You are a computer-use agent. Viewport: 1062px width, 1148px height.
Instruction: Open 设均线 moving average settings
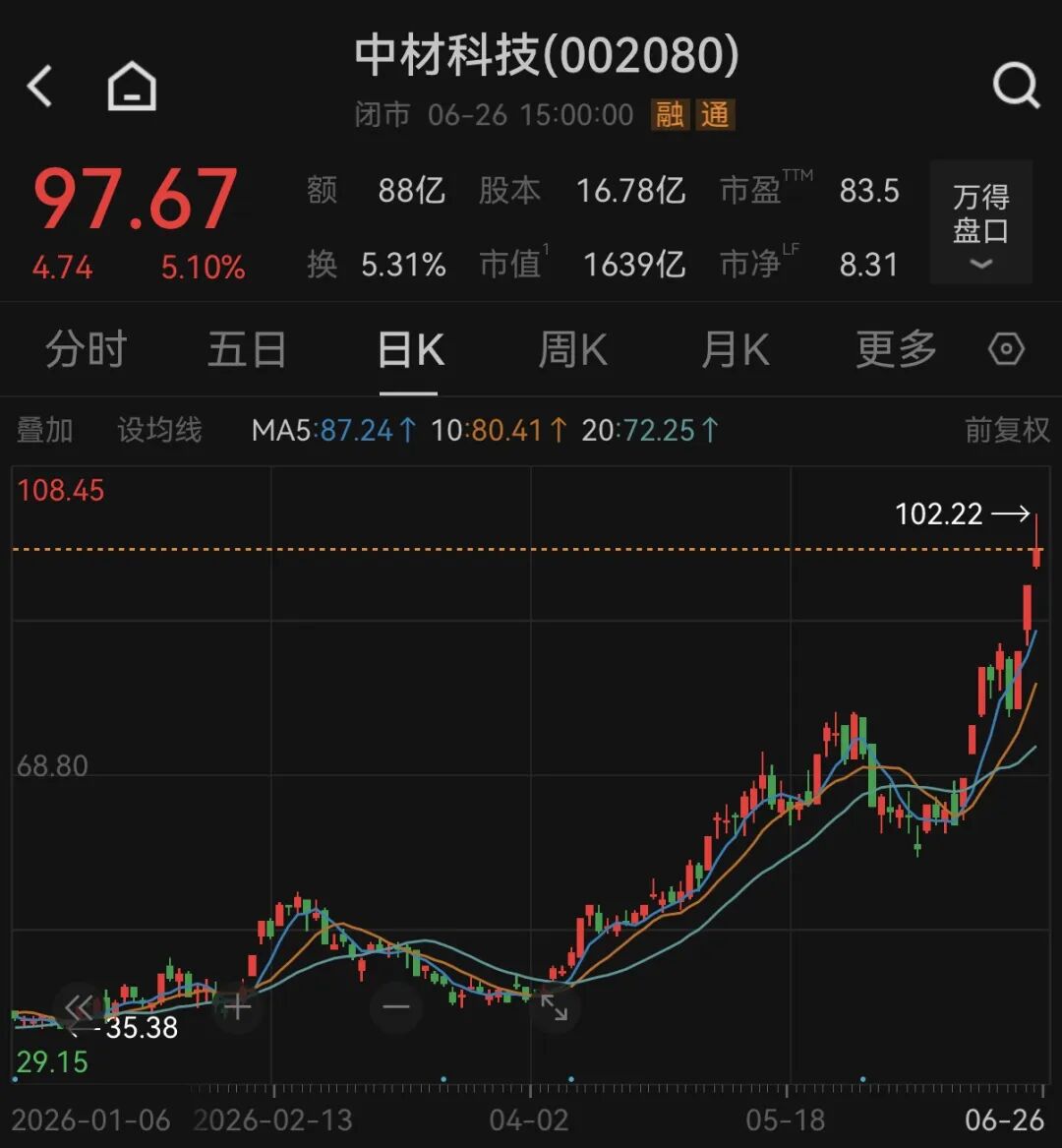[159, 431]
